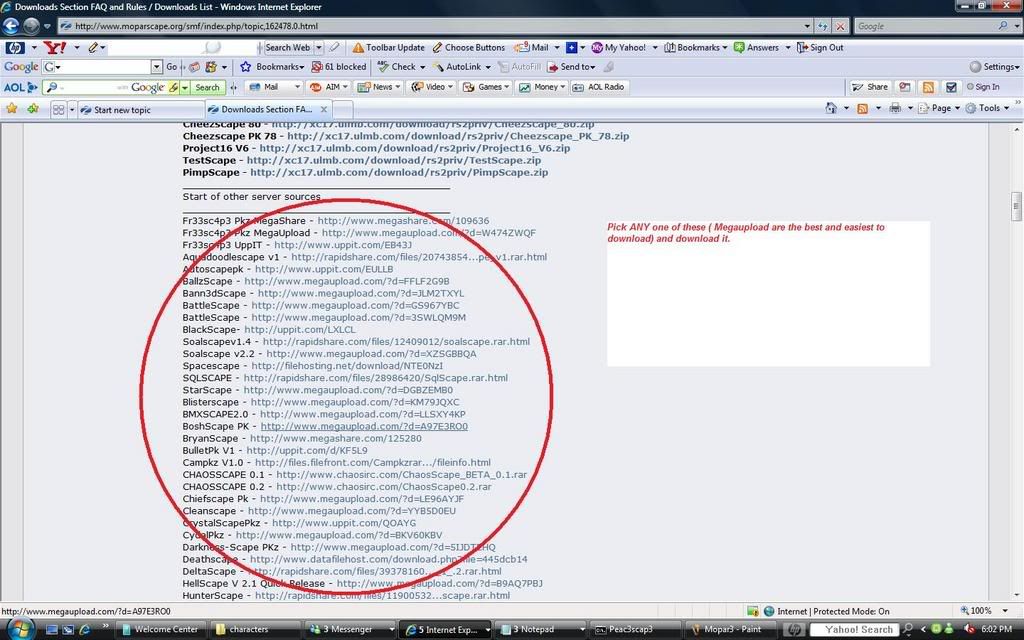The width and height of the screenshot is (1024, 640).
Task: Click the Favorites Center star icon
Action: [x=11, y=109]
